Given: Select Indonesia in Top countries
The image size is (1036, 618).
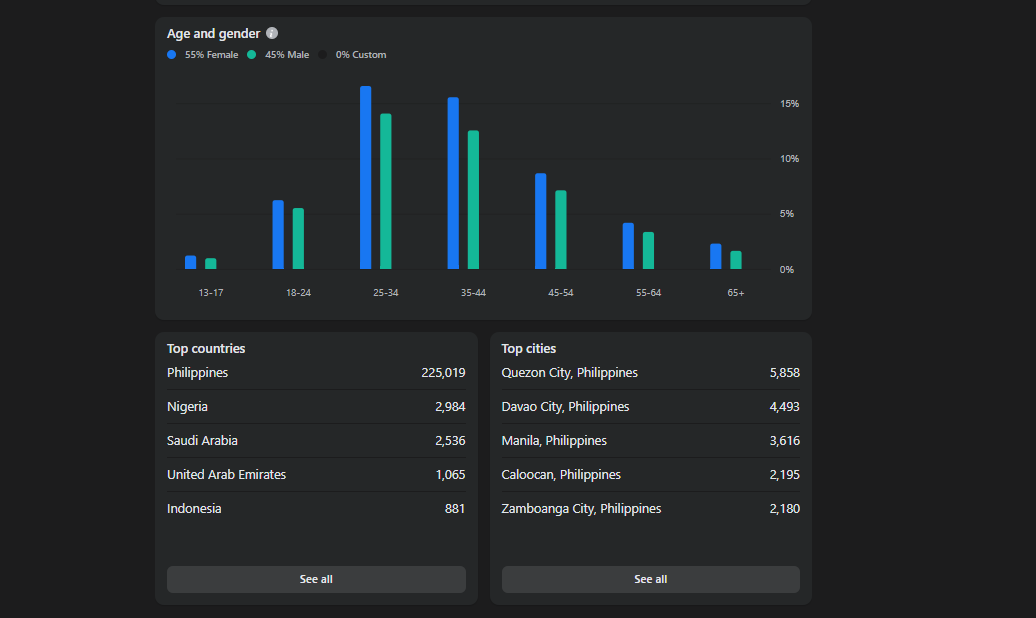Looking at the screenshot, I should point(316,508).
